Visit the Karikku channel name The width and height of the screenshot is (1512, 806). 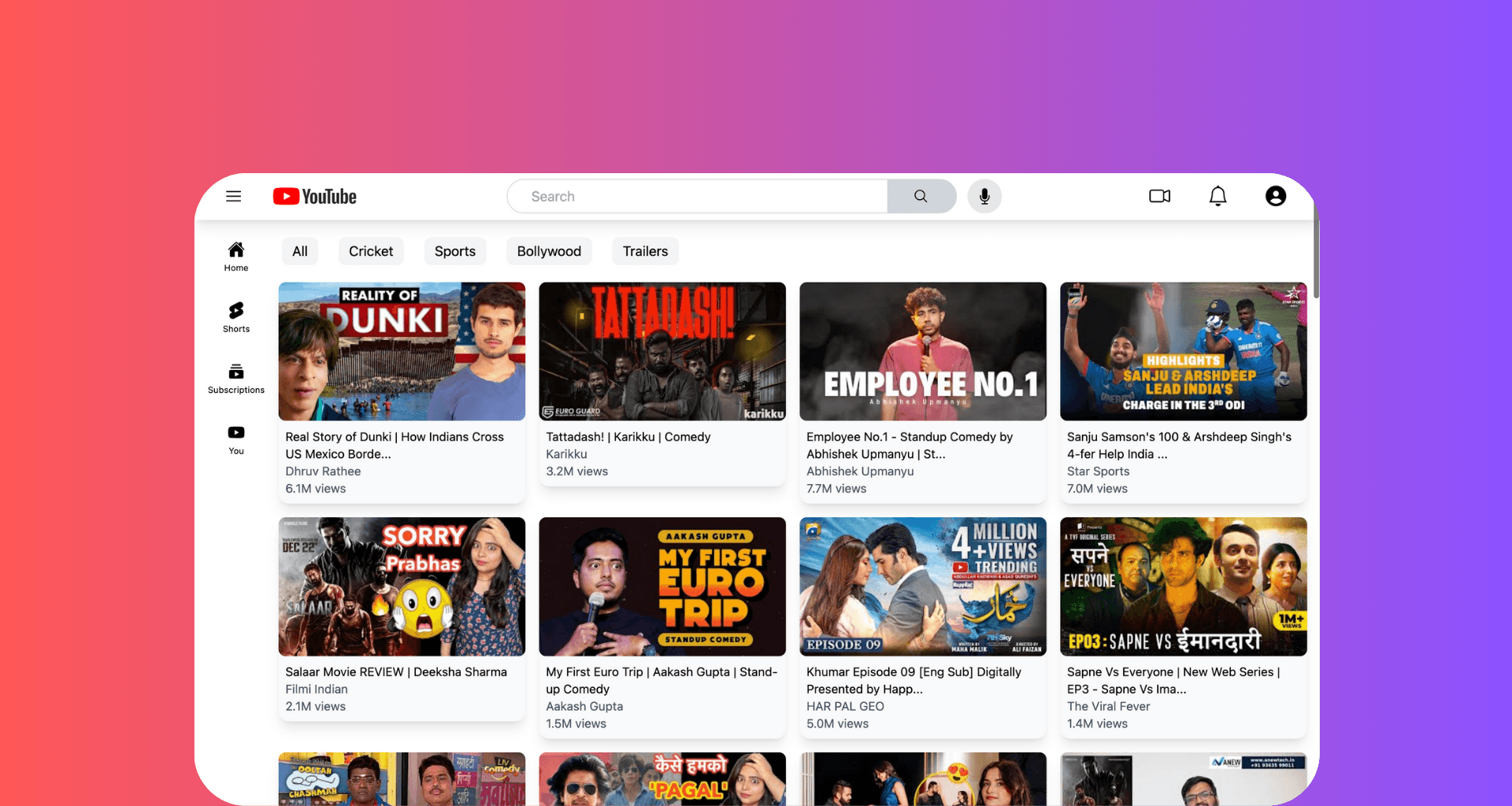pos(566,454)
